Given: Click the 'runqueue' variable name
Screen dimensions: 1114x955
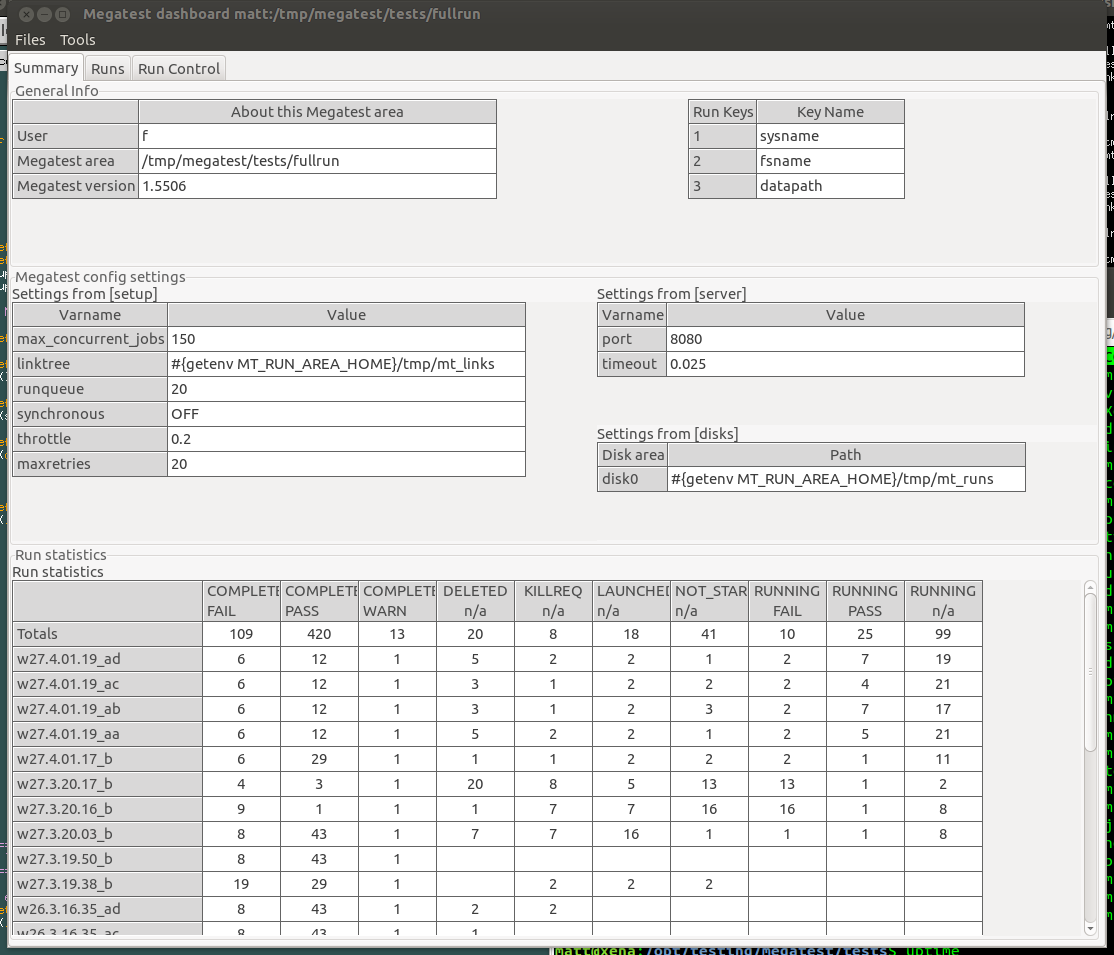Looking at the screenshot, I should [x=90, y=389].
